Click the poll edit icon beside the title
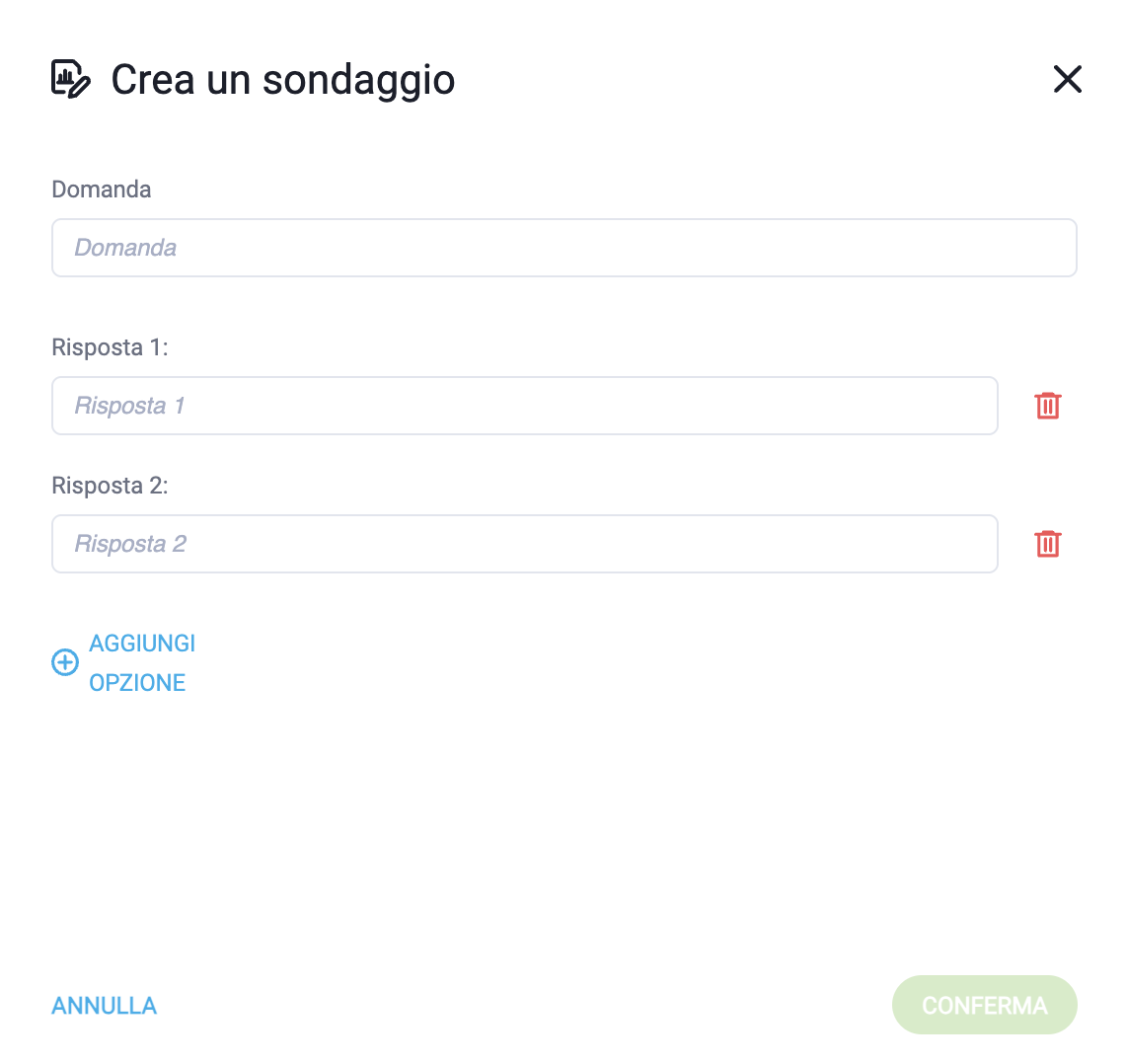 tap(70, 78)
